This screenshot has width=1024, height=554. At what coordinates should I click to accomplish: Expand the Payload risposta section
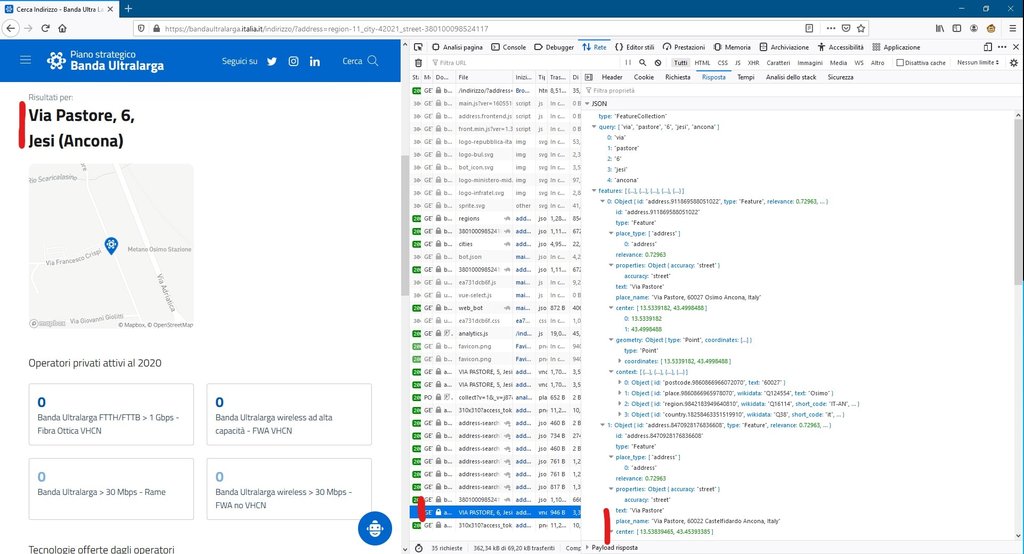614,548
